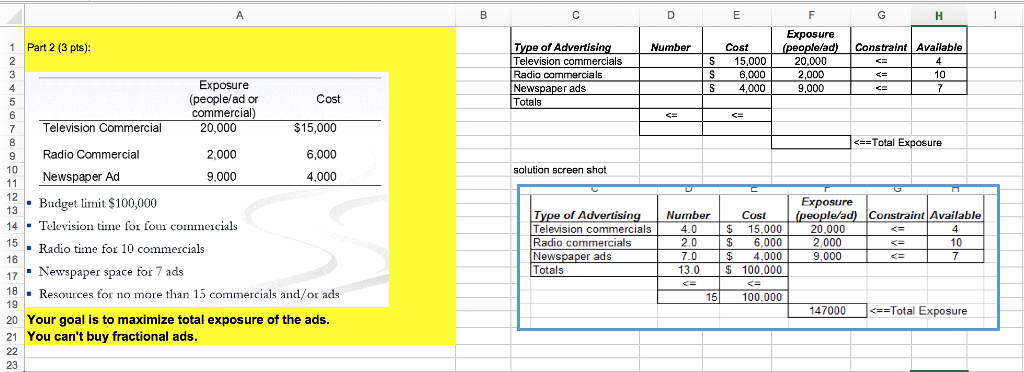
Task: Click the empty limit cell in D7
Action: pos(671,129)
